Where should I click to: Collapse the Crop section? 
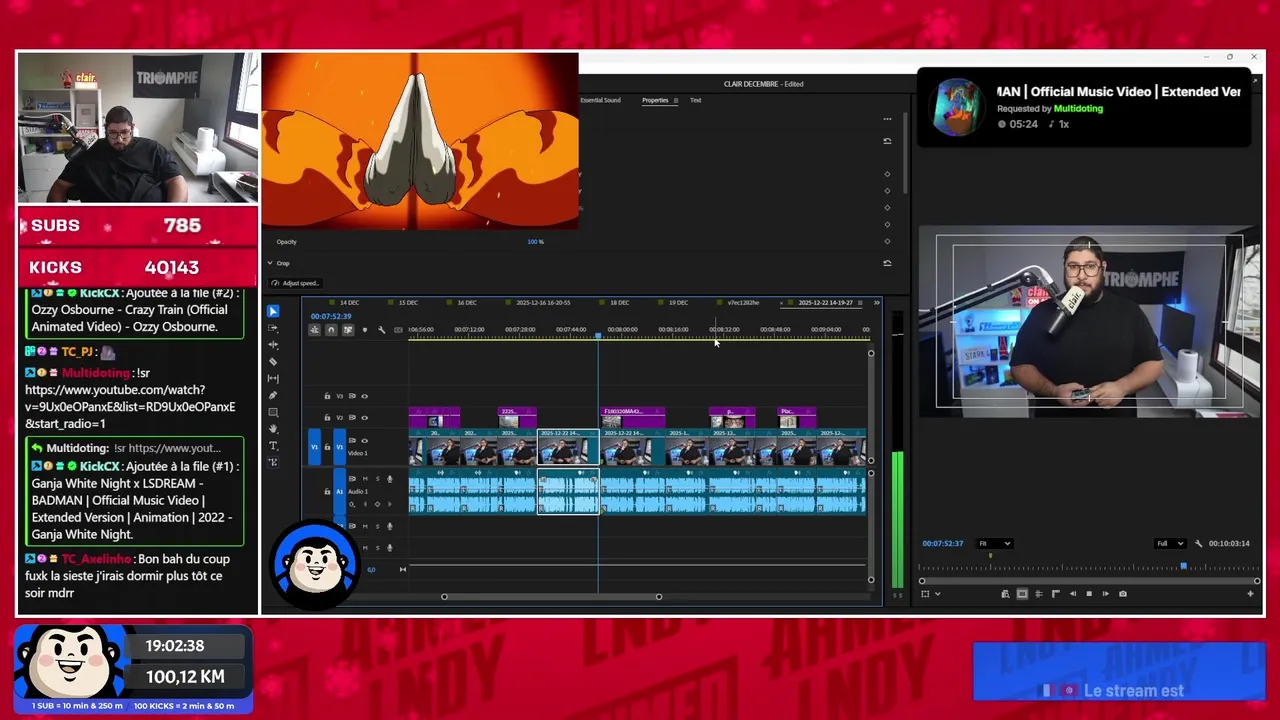click(x=269, y=263)
